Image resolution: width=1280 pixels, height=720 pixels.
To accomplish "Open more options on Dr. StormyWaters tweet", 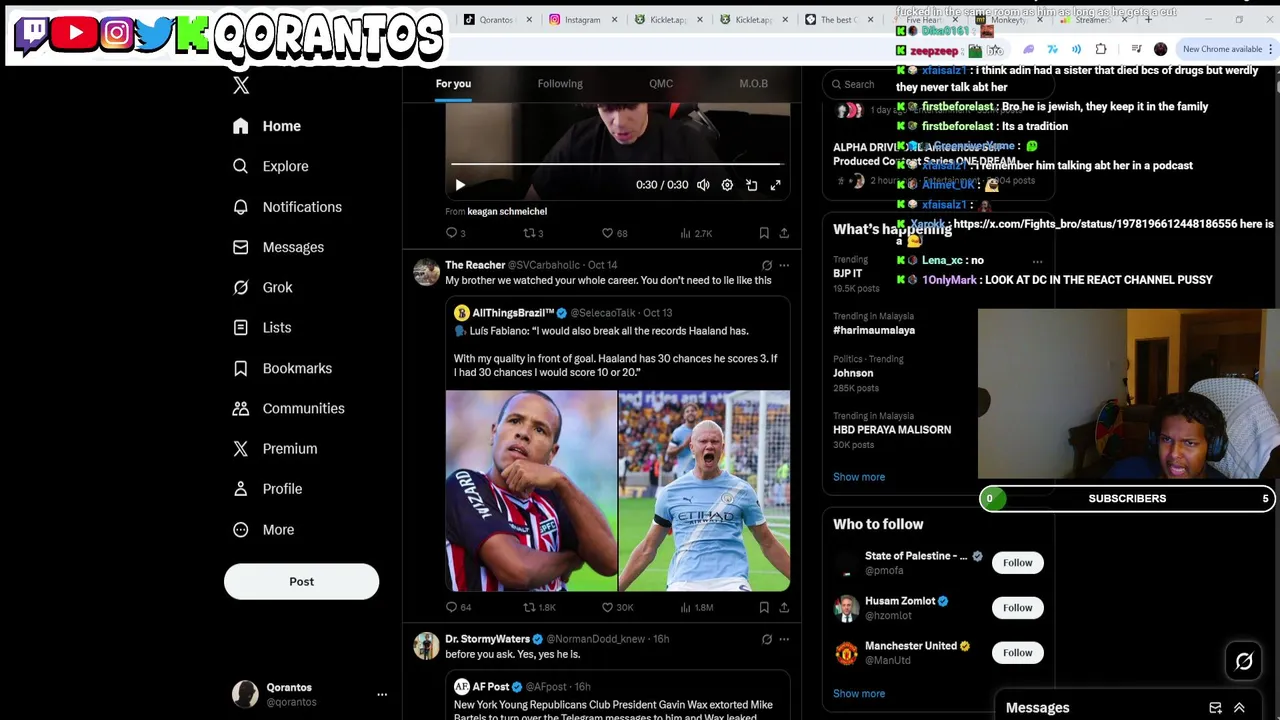I will [784, 639].
